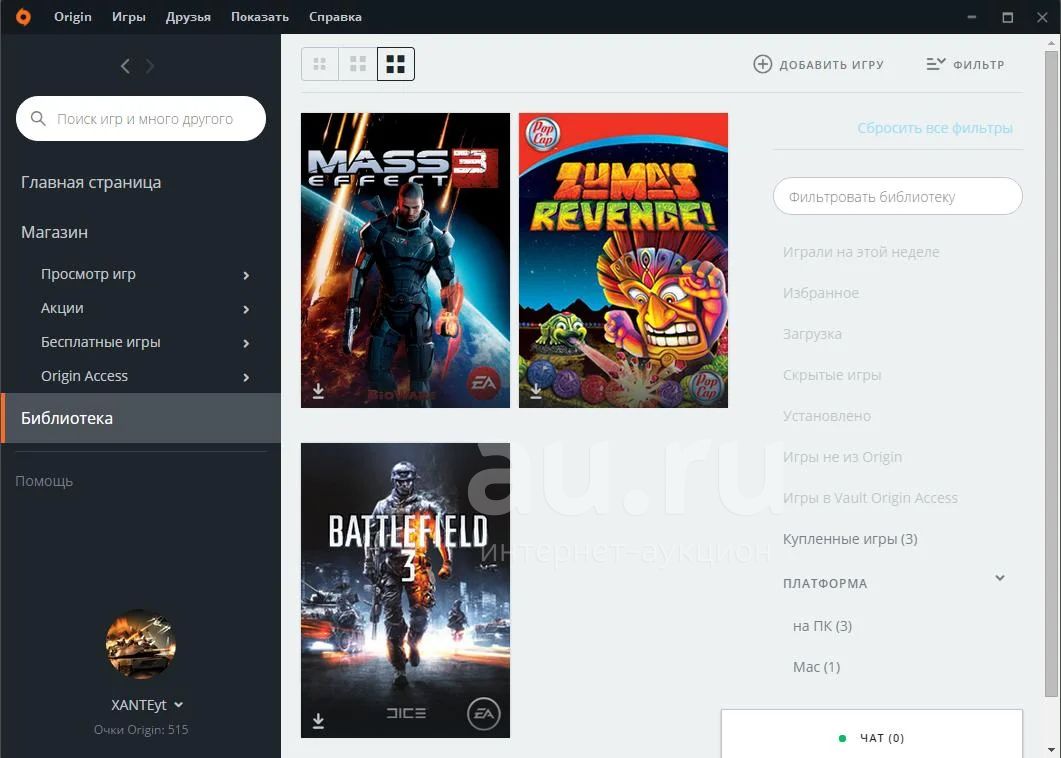Open the Zuma's Revenge game tile

(x=623, y=261)
